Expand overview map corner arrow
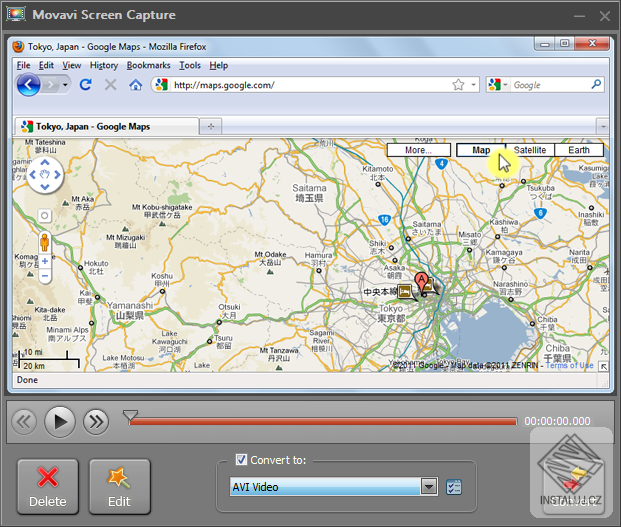Screen dimensions: 621x527 [604, 366]
